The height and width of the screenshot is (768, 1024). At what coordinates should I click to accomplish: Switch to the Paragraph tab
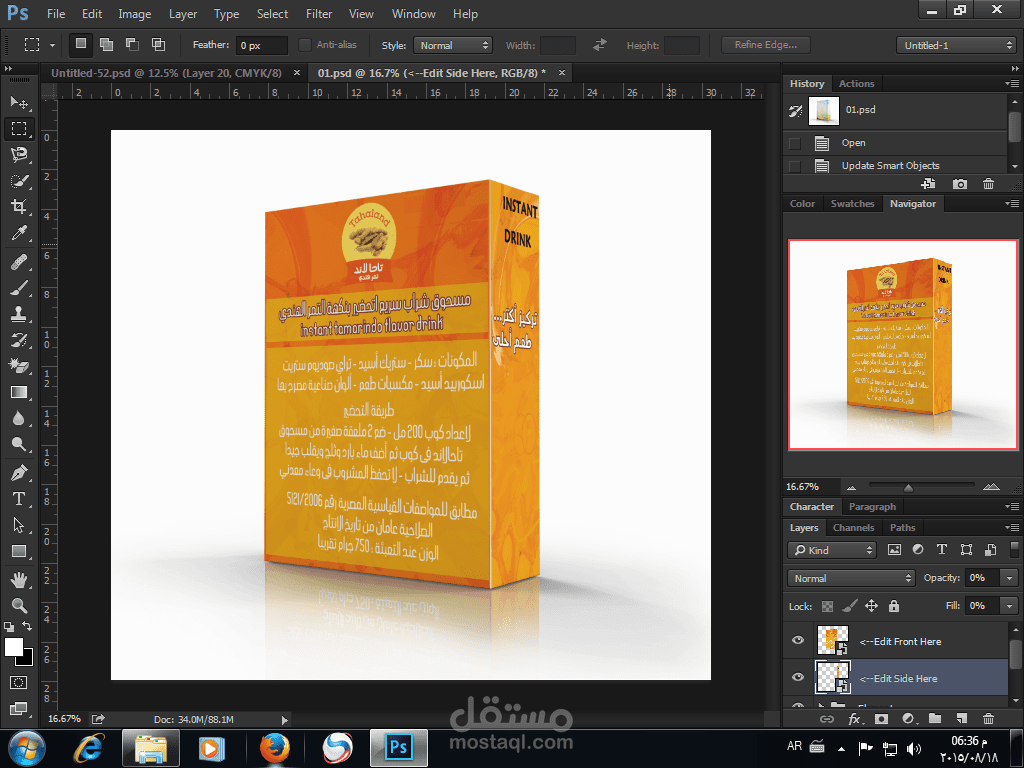pos(872,507)
